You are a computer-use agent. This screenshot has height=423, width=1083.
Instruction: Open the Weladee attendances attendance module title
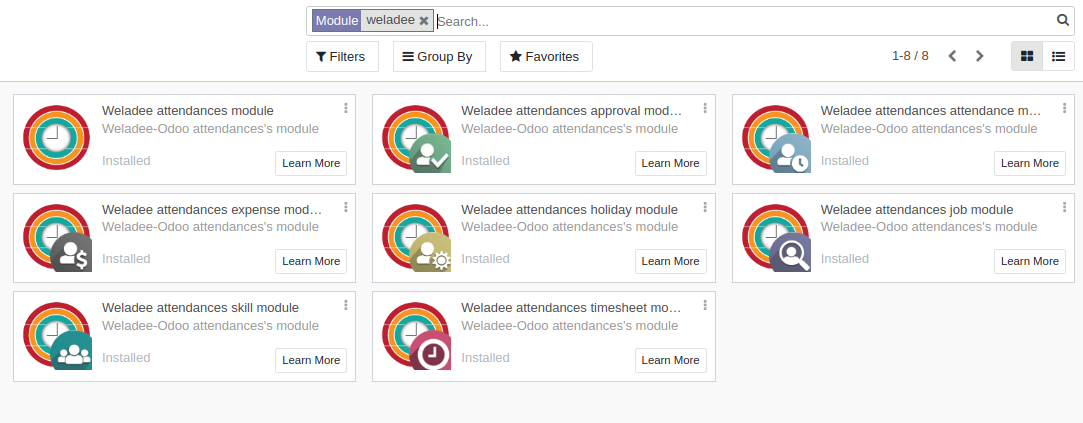930,111
